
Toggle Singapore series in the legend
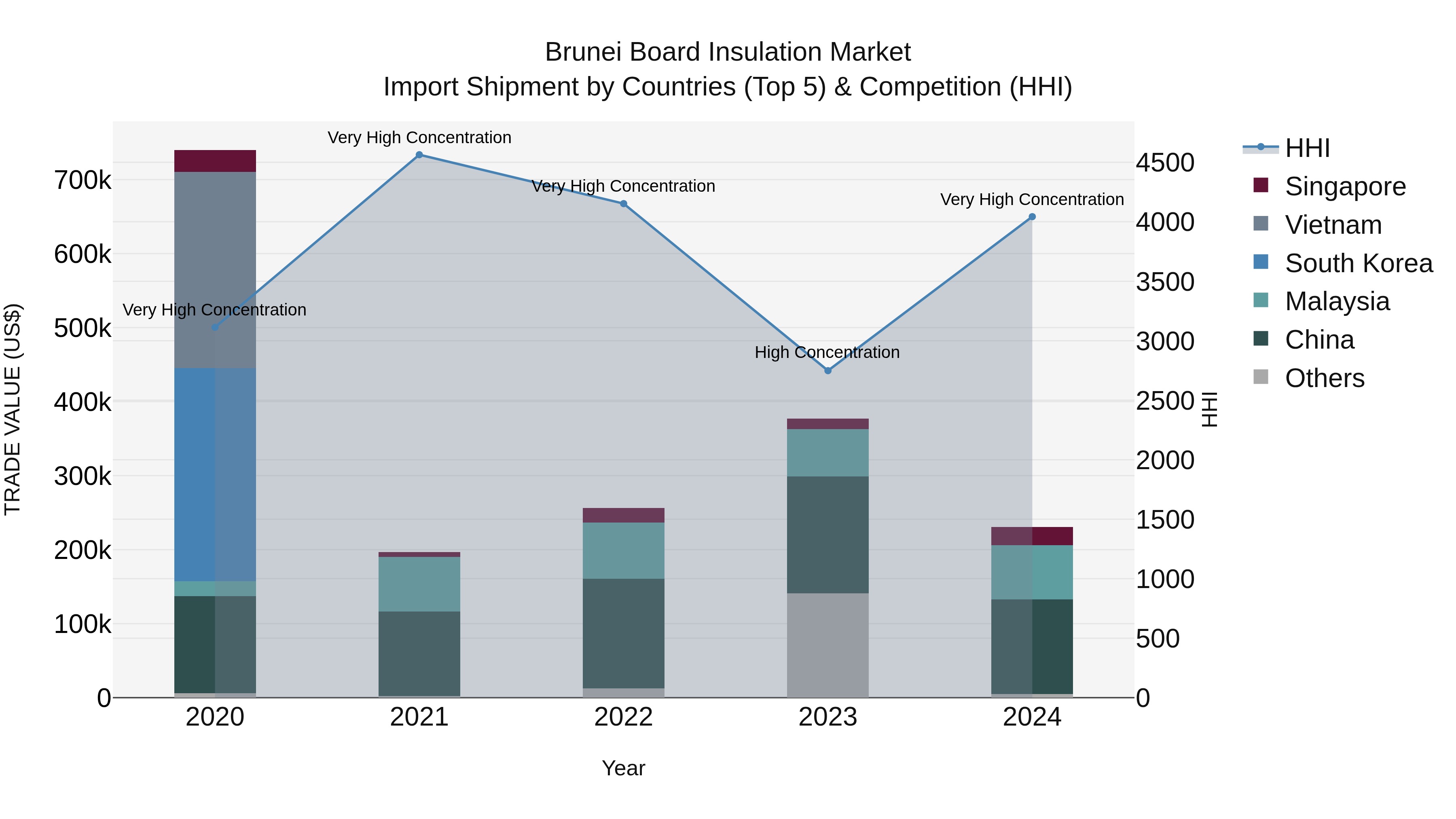(x=1329, y=186)
